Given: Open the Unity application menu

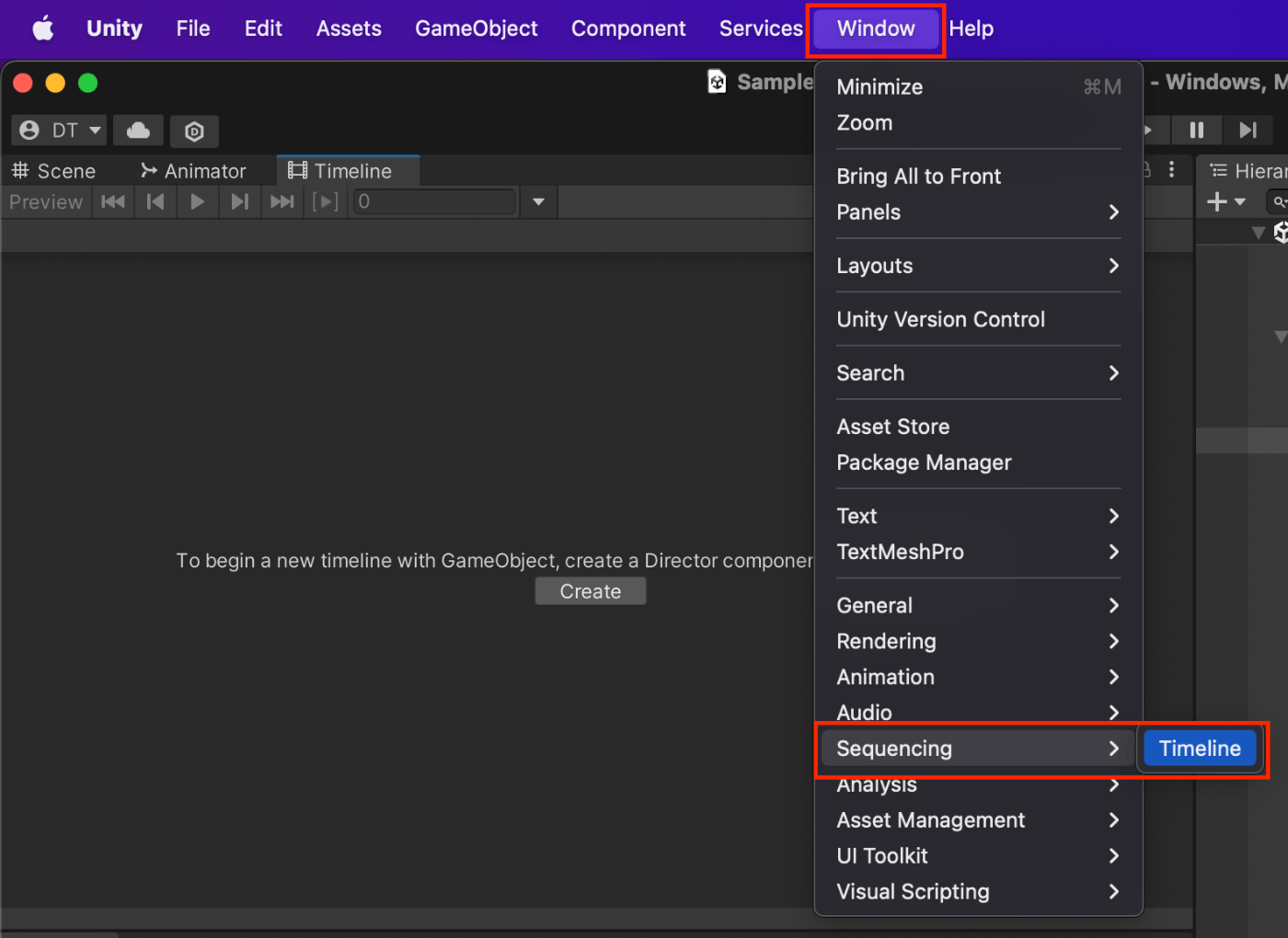Looking at the screenshot, I should 114,29.
